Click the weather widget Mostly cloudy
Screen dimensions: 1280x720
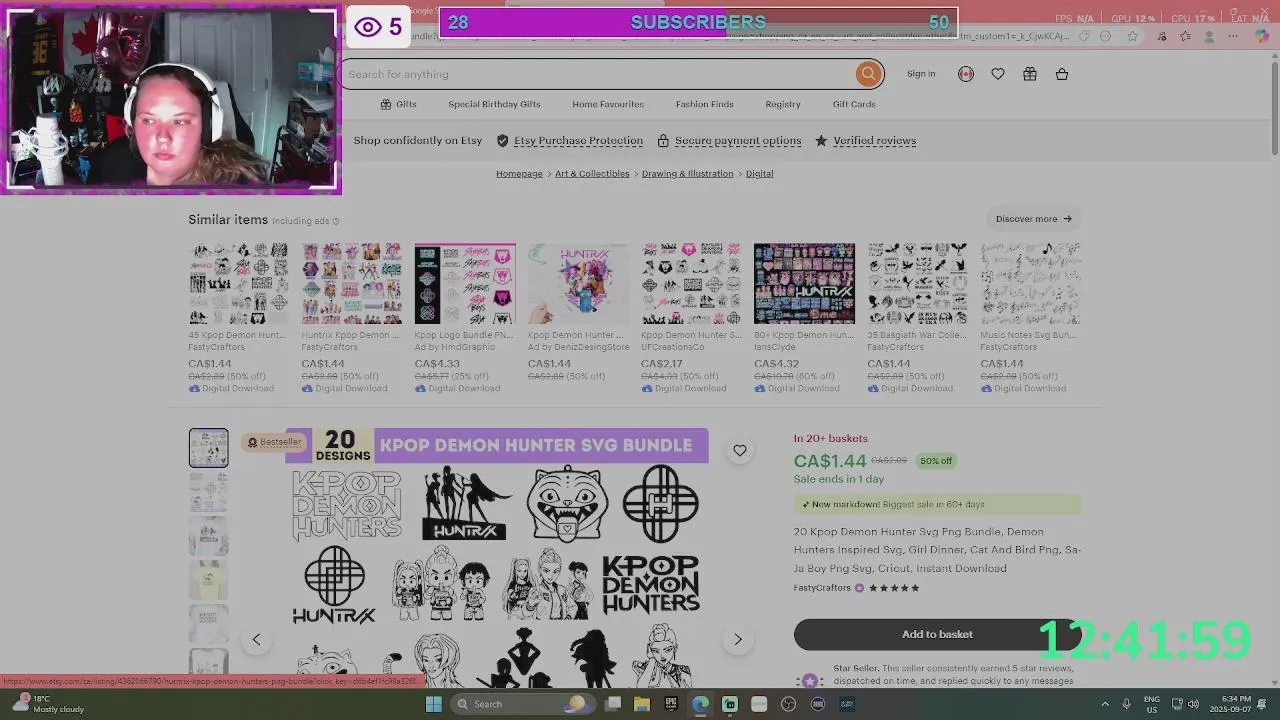pyautogui.click(x=48, y=704)
